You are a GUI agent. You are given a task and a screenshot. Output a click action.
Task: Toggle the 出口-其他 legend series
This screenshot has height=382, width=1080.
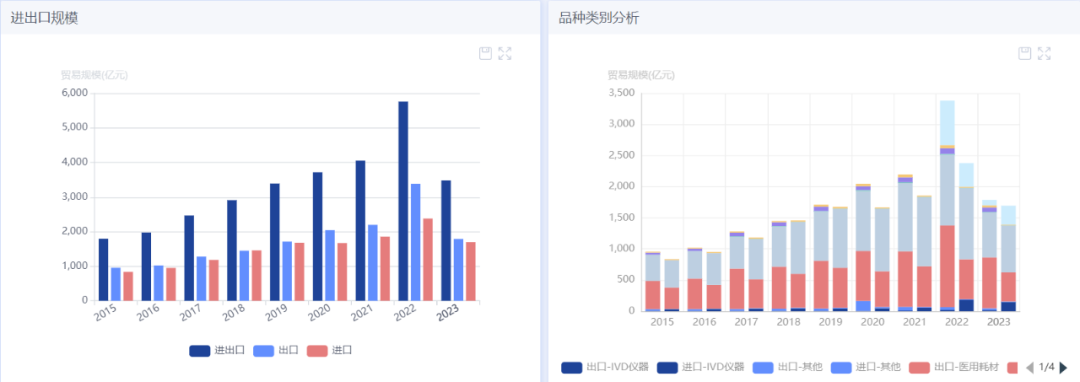click(788, 368)
